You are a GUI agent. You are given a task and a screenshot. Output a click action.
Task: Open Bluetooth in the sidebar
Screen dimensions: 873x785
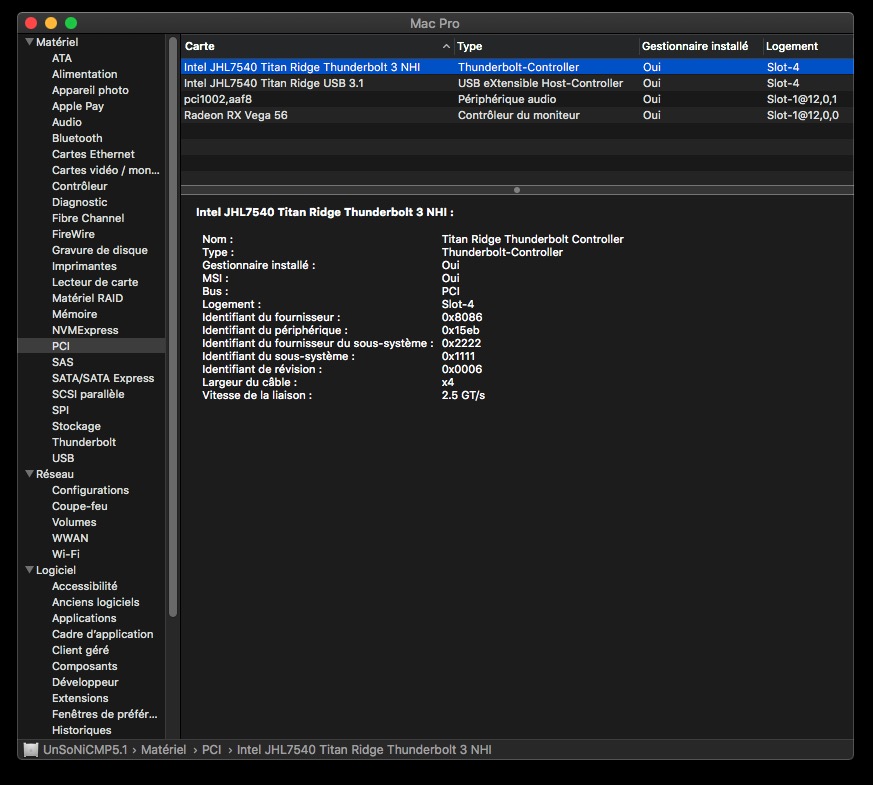[77, 138]
